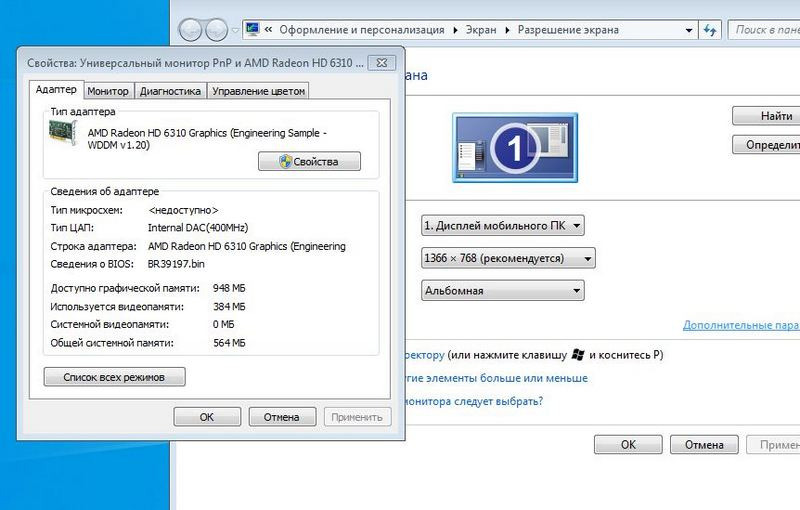Click the '564 МБ' shared memory value
Screen dimensions: 800x510
coord(229,343)
